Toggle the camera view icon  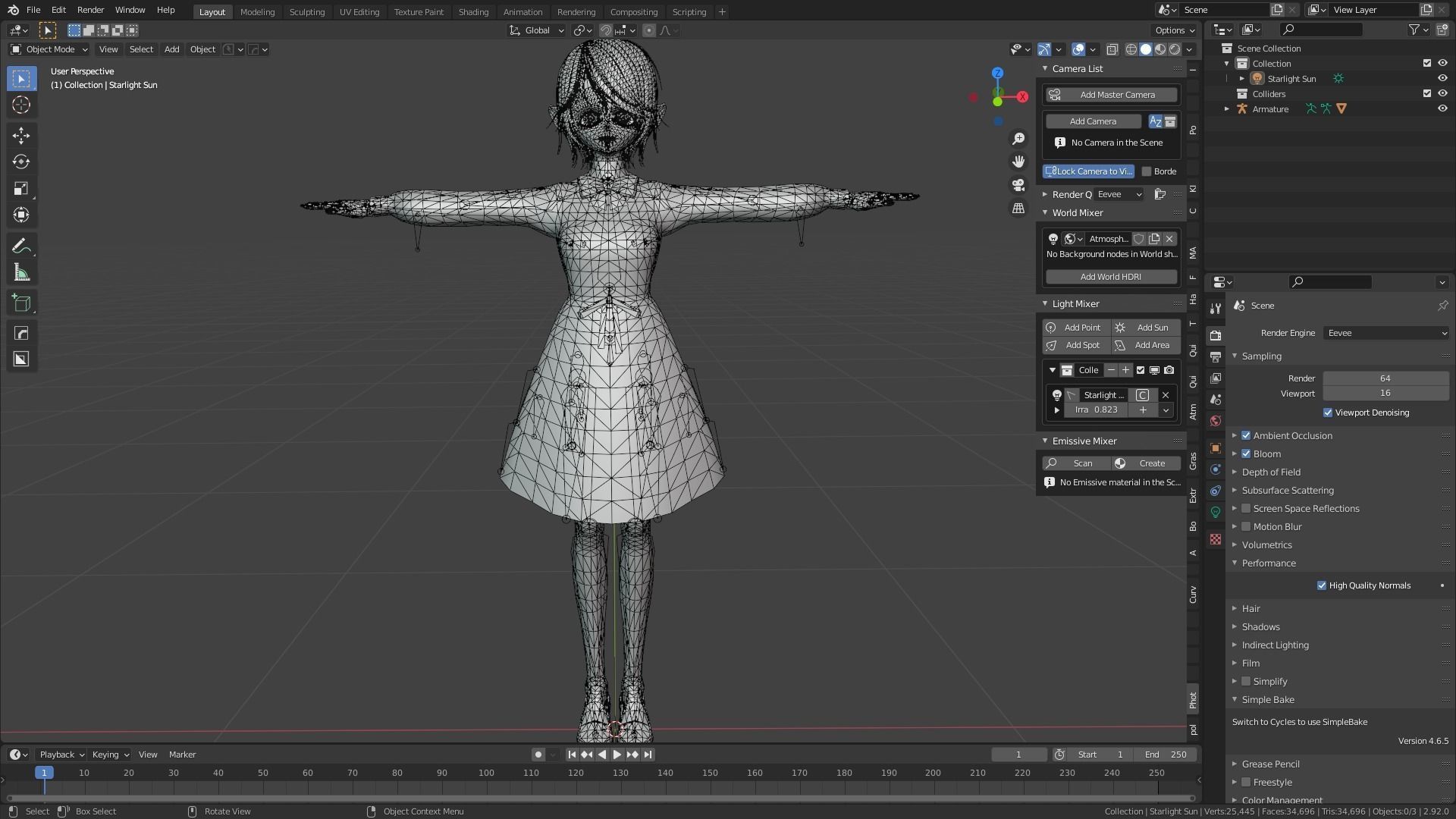click(x=1018, y=185)
